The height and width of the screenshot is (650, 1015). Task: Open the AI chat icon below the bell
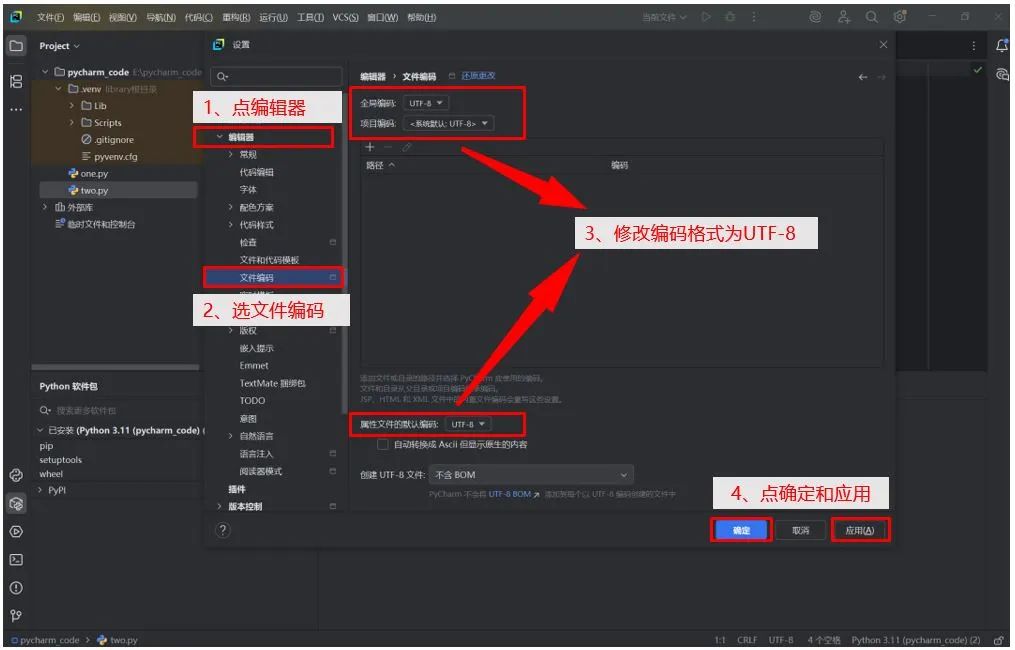tap(1002, 74)
